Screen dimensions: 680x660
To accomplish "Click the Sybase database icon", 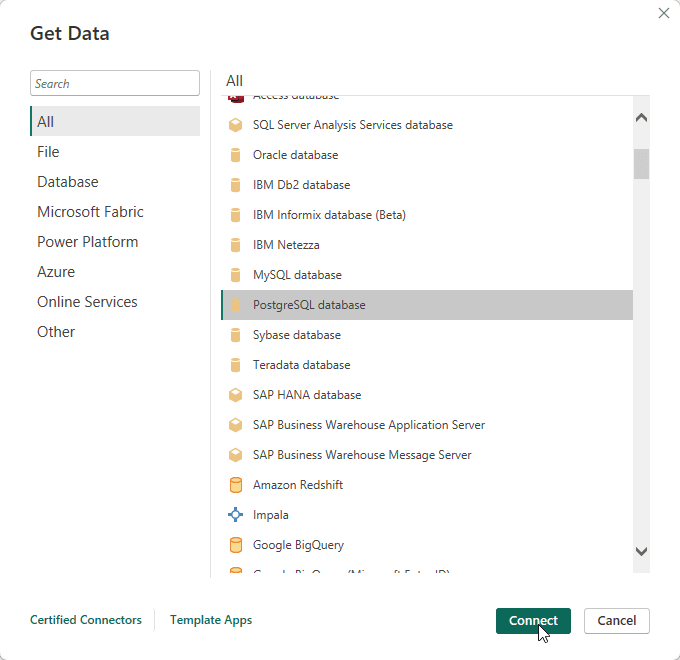I will click(x=235, y=335).
